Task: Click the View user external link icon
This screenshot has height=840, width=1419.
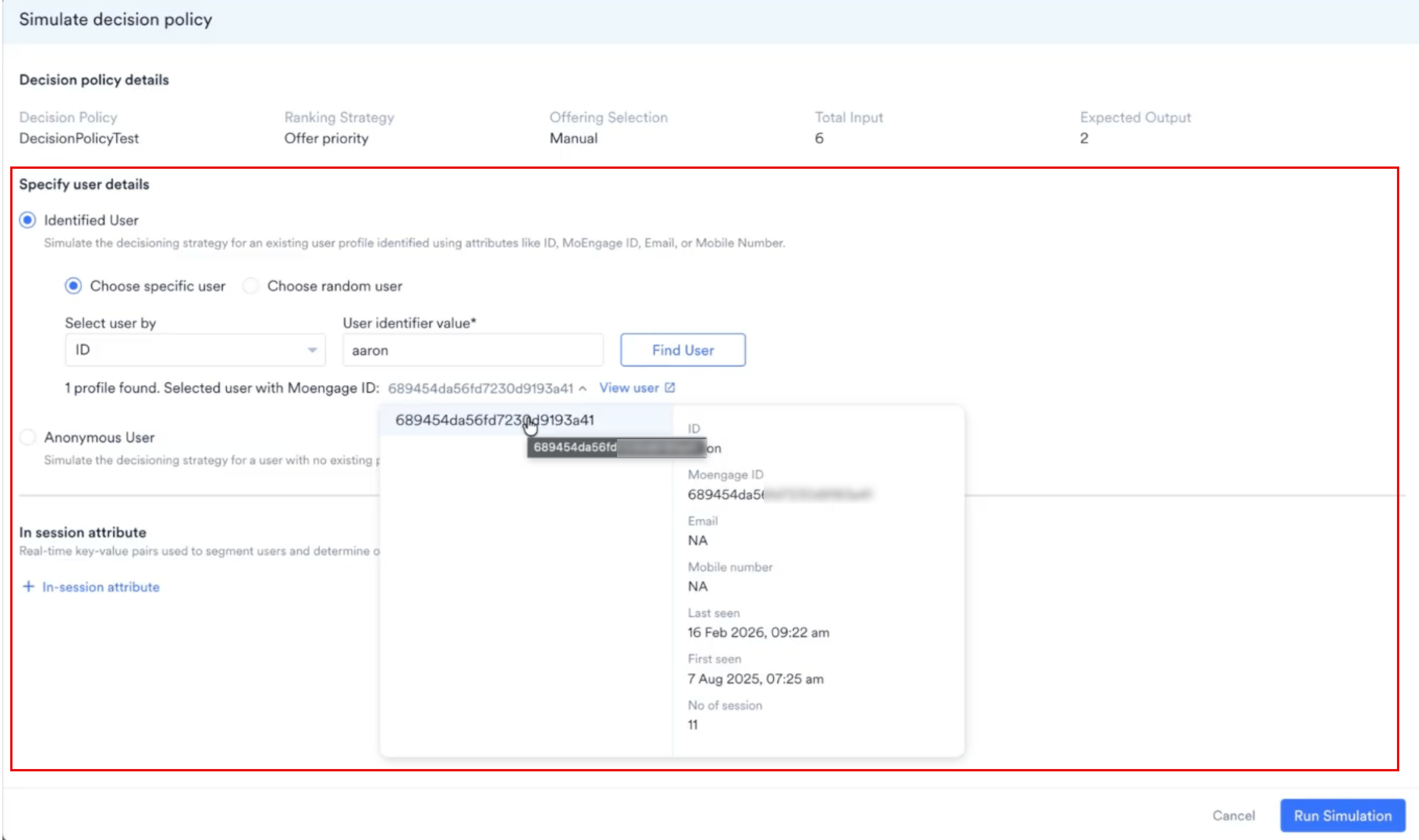Action: pyautogui.click(x=670, y=388)
